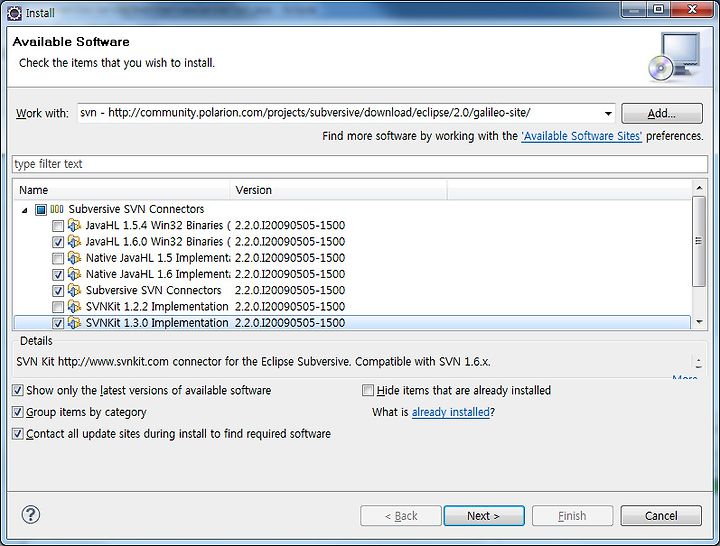Click the Native JavaHL 1.6 Implementation feature icon
This screenshot has width=720, height=546.
(74, 274)
